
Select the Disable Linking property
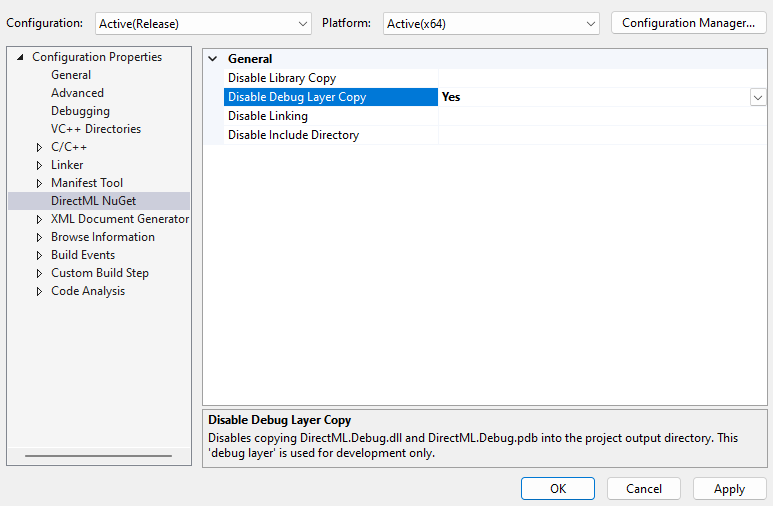pos(268,116)
